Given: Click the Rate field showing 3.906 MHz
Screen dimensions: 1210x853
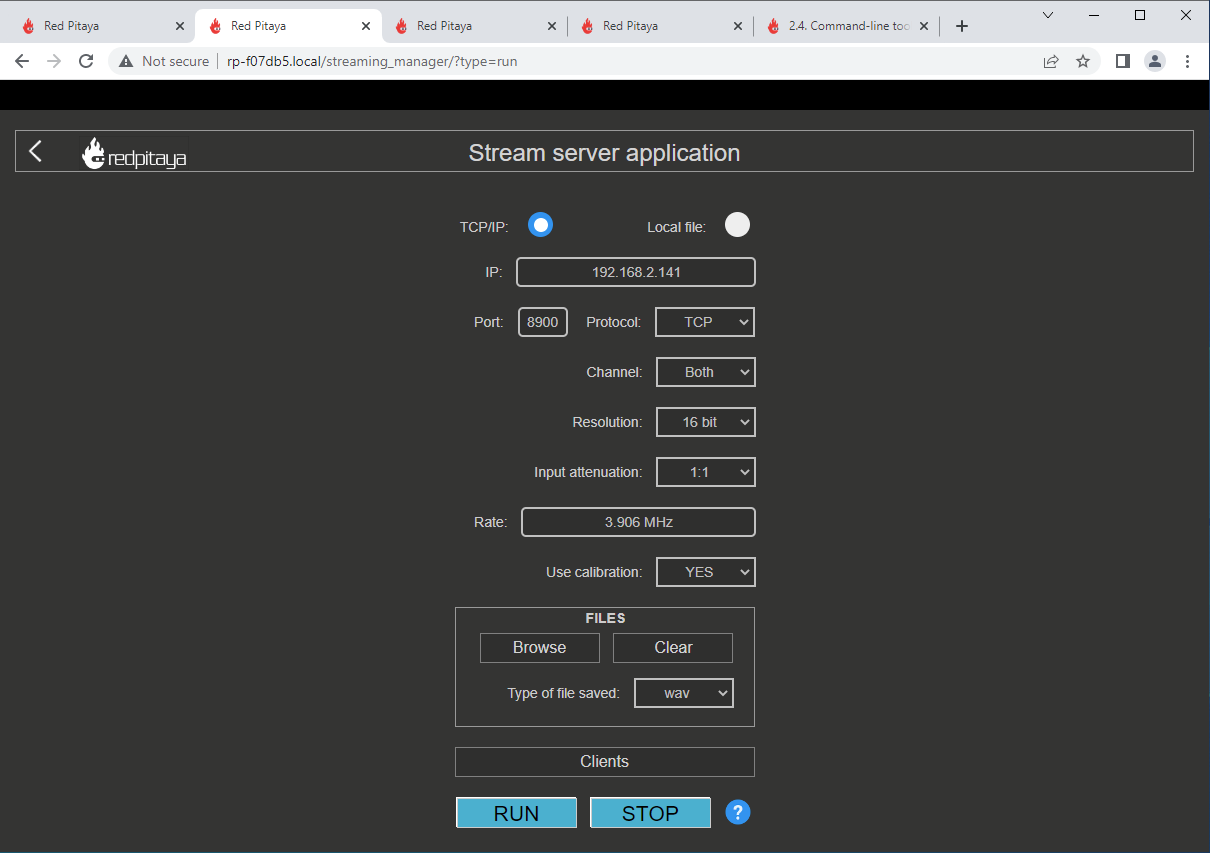Looking at the screenshot, I should pyautogui.click(x=638, y=522).
